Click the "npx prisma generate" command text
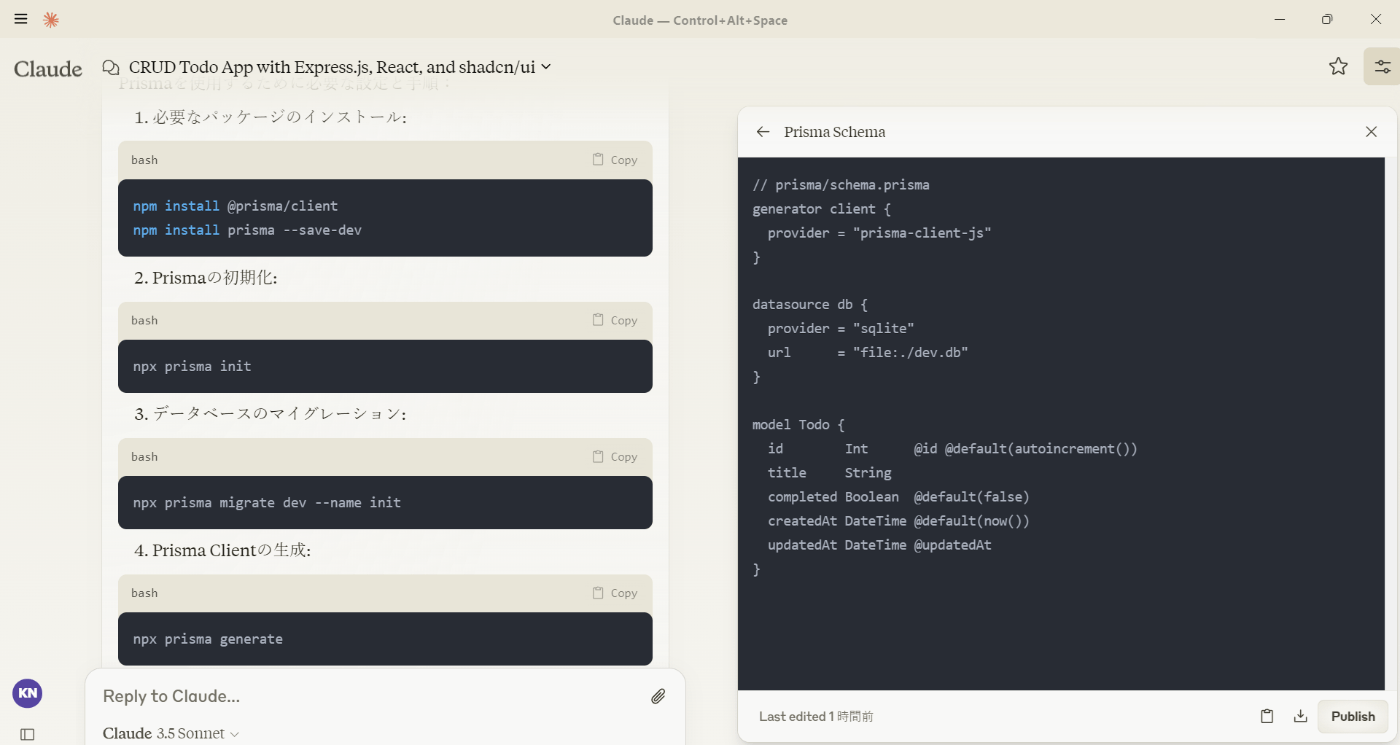The height and width of the screenshot is (745, 1400). pos(208,639)
